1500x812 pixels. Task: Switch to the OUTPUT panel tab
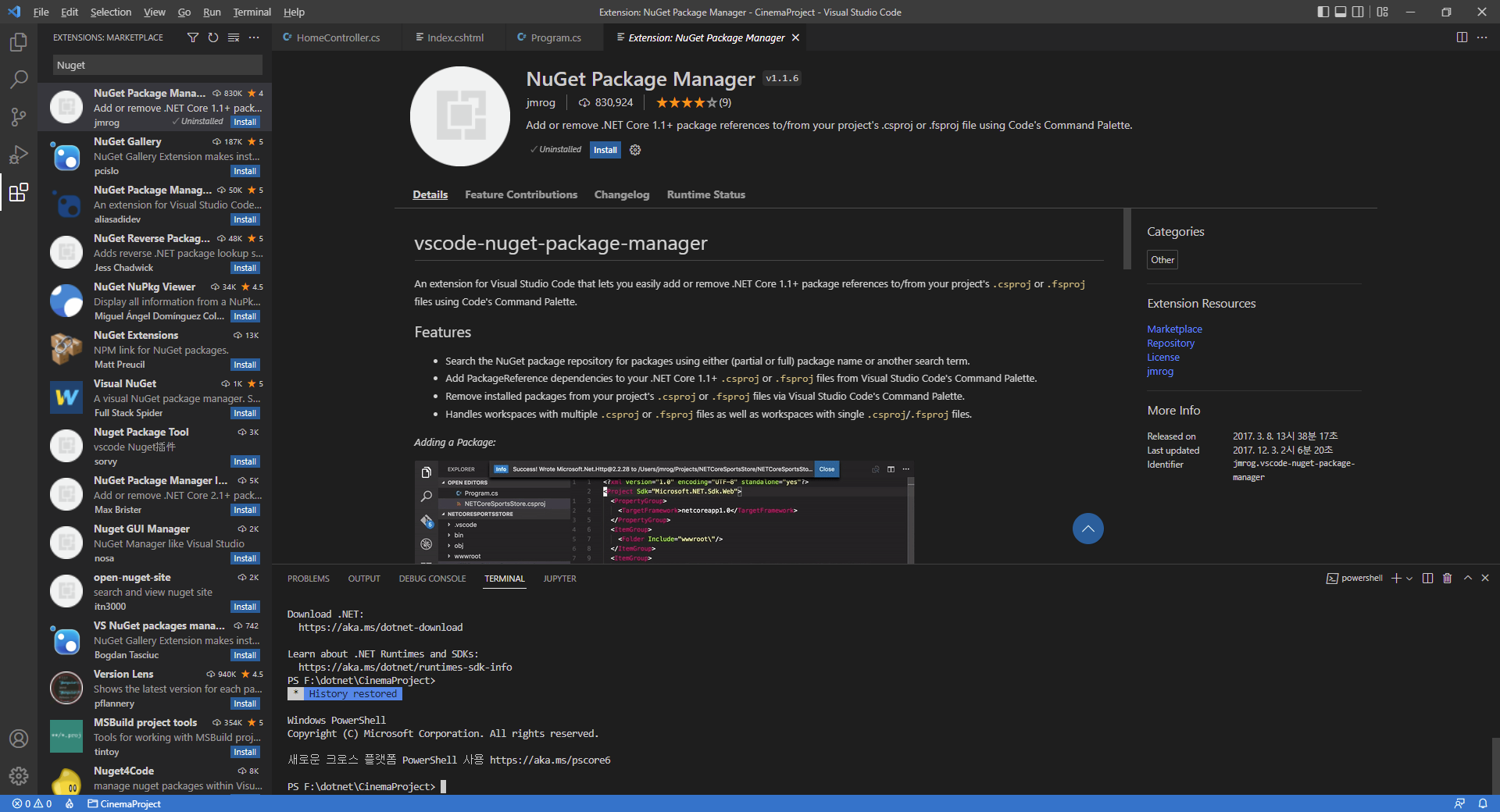(x=364, y=579)
